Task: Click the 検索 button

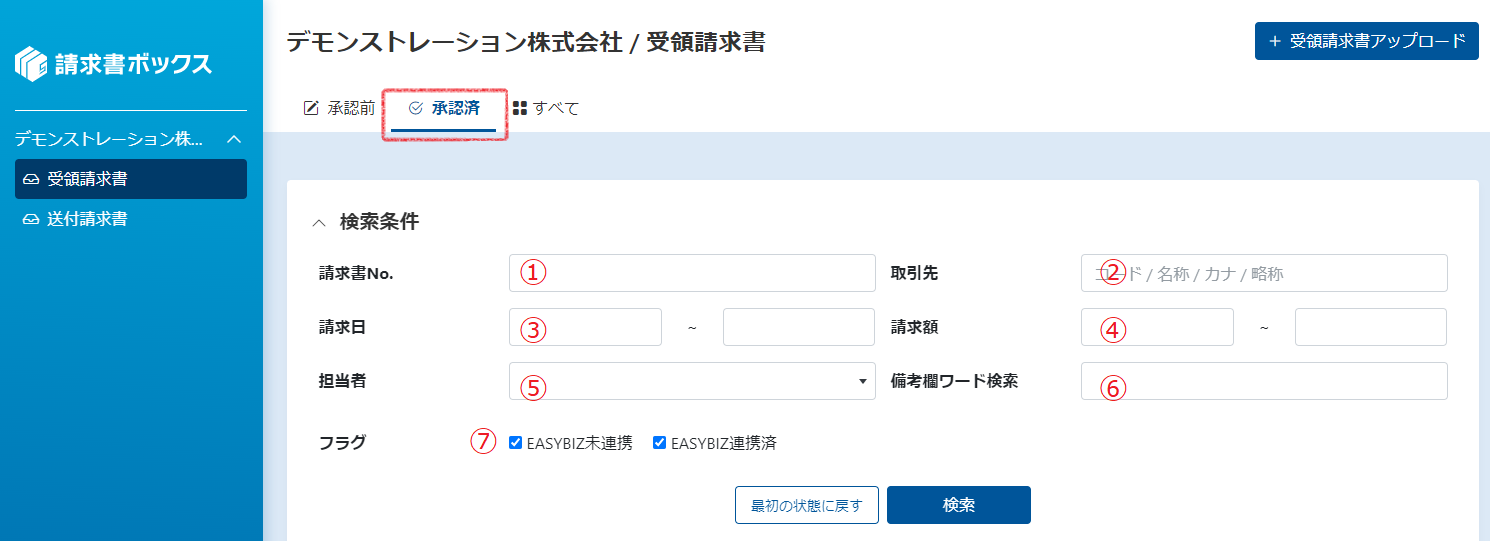Action: (959, 505)
